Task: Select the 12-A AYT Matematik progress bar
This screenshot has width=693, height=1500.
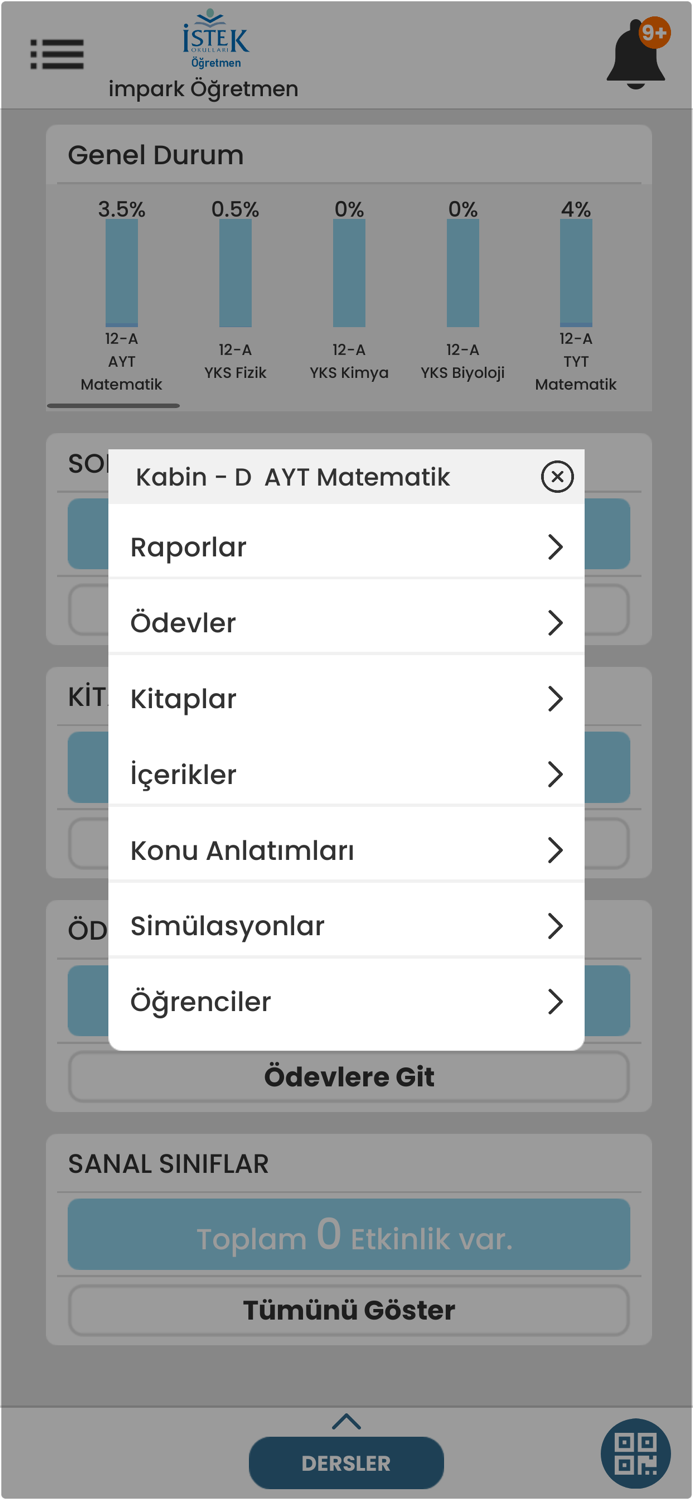Action: coord(121,270)
